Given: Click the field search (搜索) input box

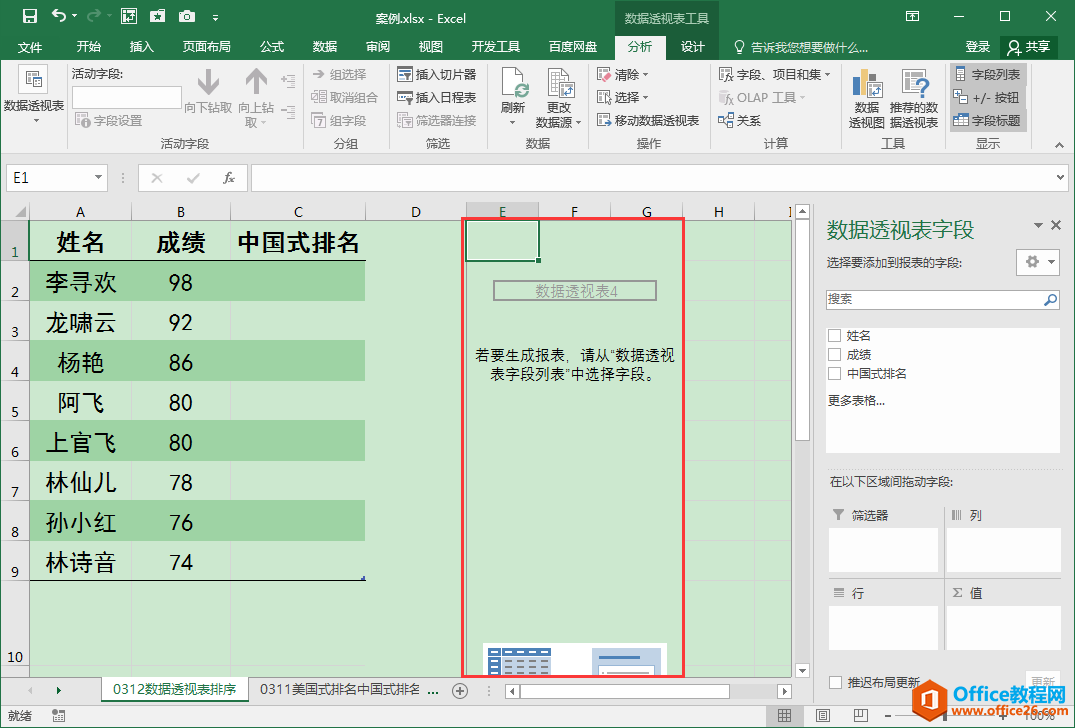Looking at the screenshot, I should coord(934,299).
